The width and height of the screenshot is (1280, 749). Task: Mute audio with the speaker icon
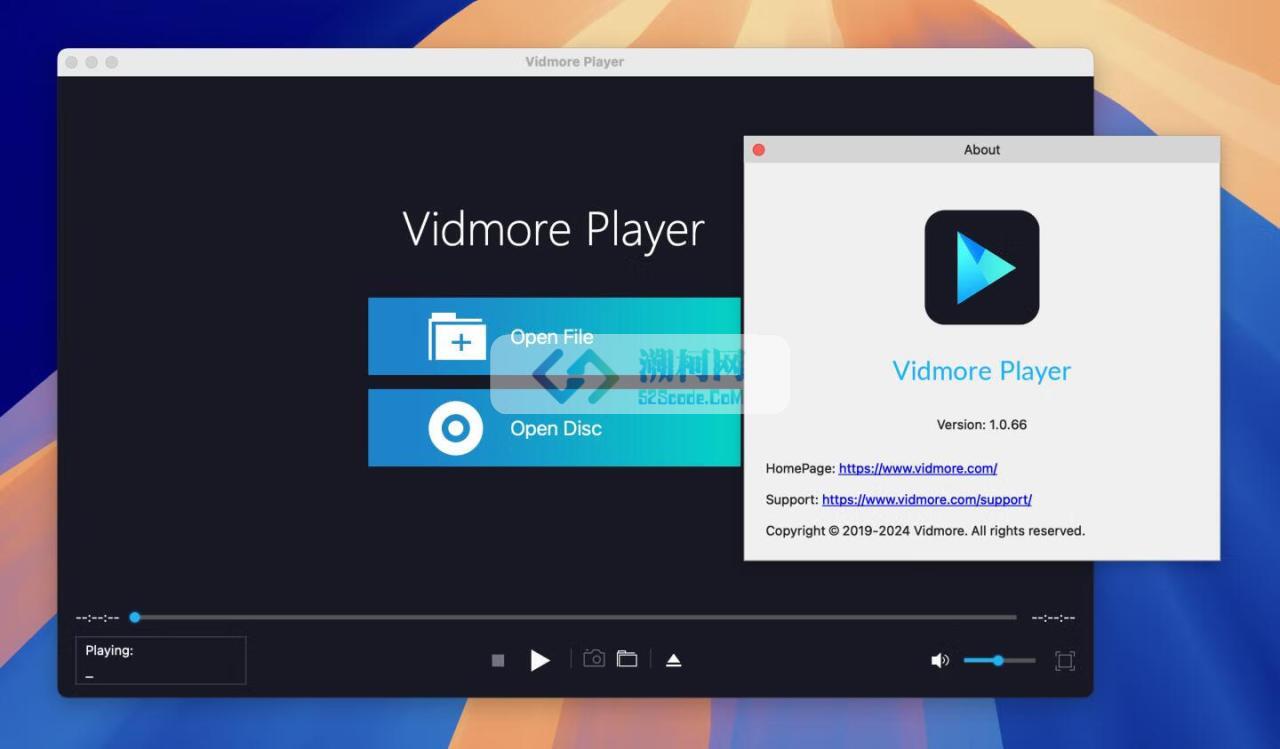(x=940, y=660)
